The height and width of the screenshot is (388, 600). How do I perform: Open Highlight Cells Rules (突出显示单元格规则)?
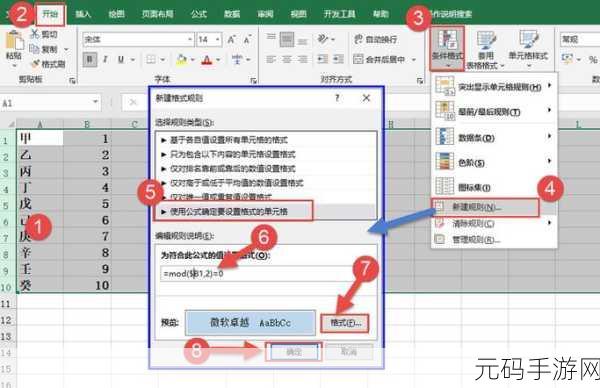(494, 86)
